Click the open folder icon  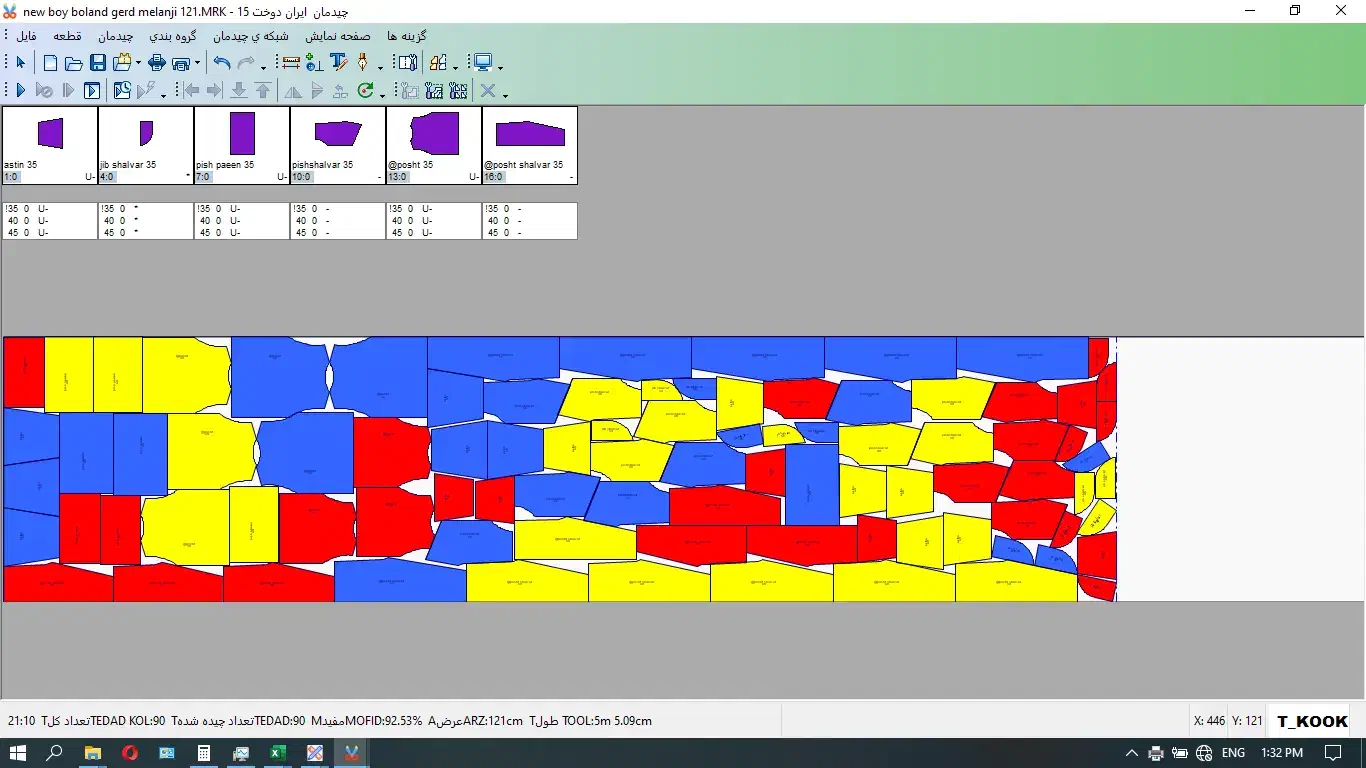[74, 63]
